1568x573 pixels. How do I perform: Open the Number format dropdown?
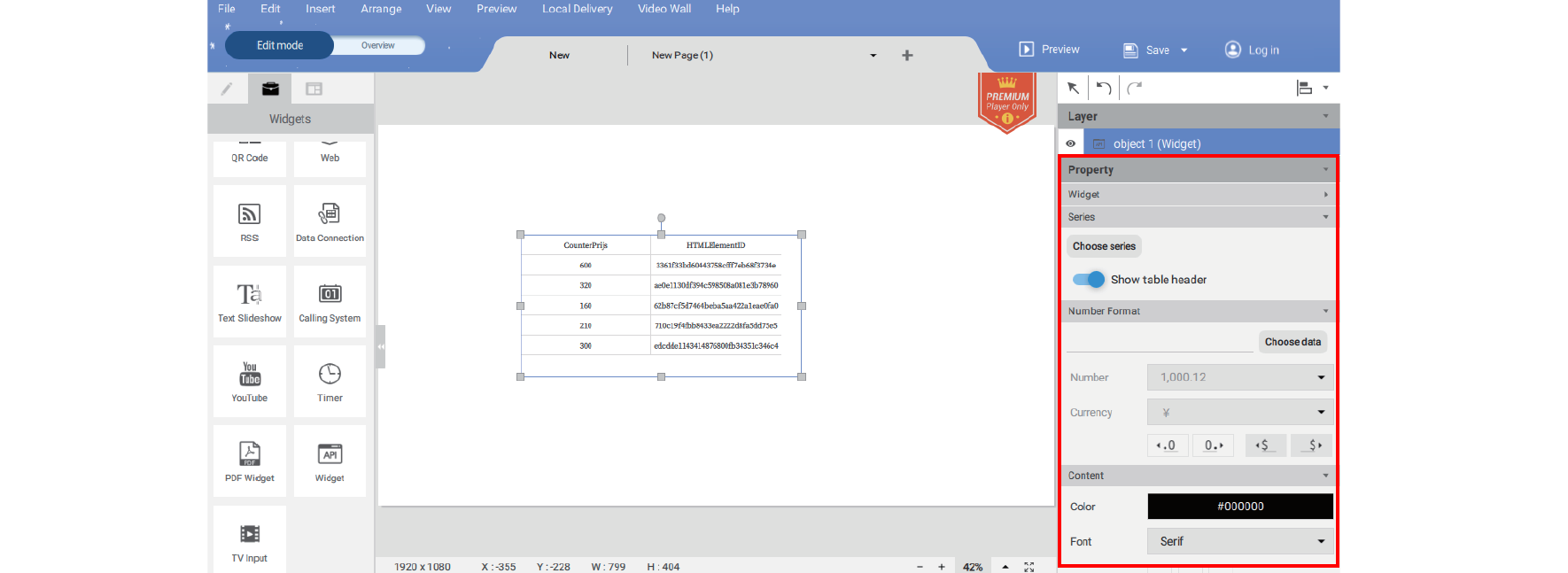(x=1239, y=377)
